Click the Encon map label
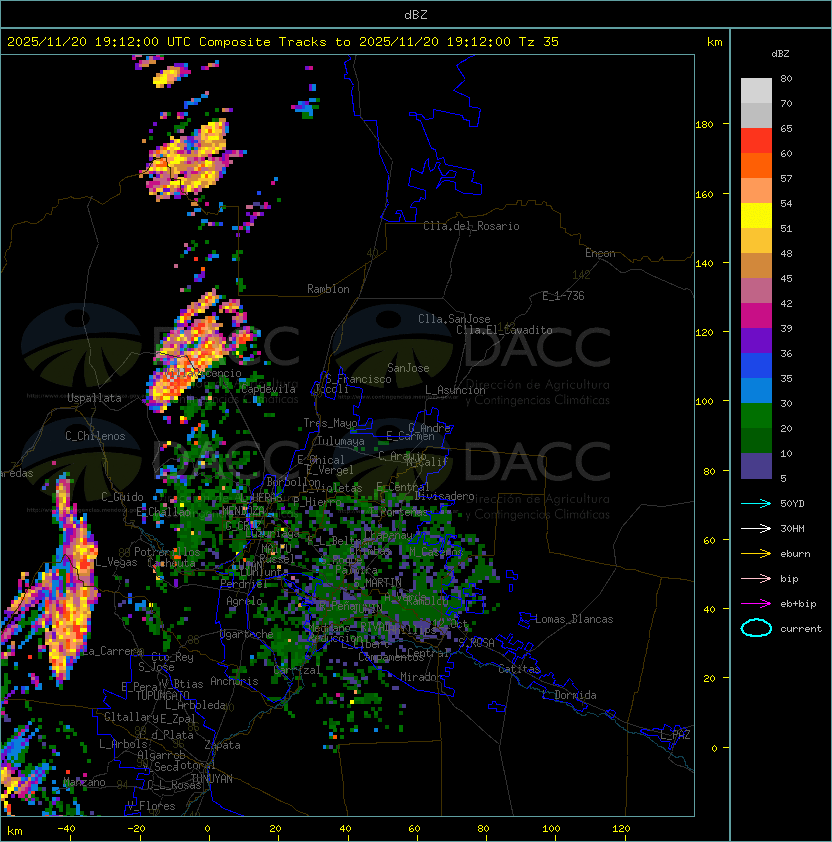Screen dimensions: 832x842 point(600,253)
